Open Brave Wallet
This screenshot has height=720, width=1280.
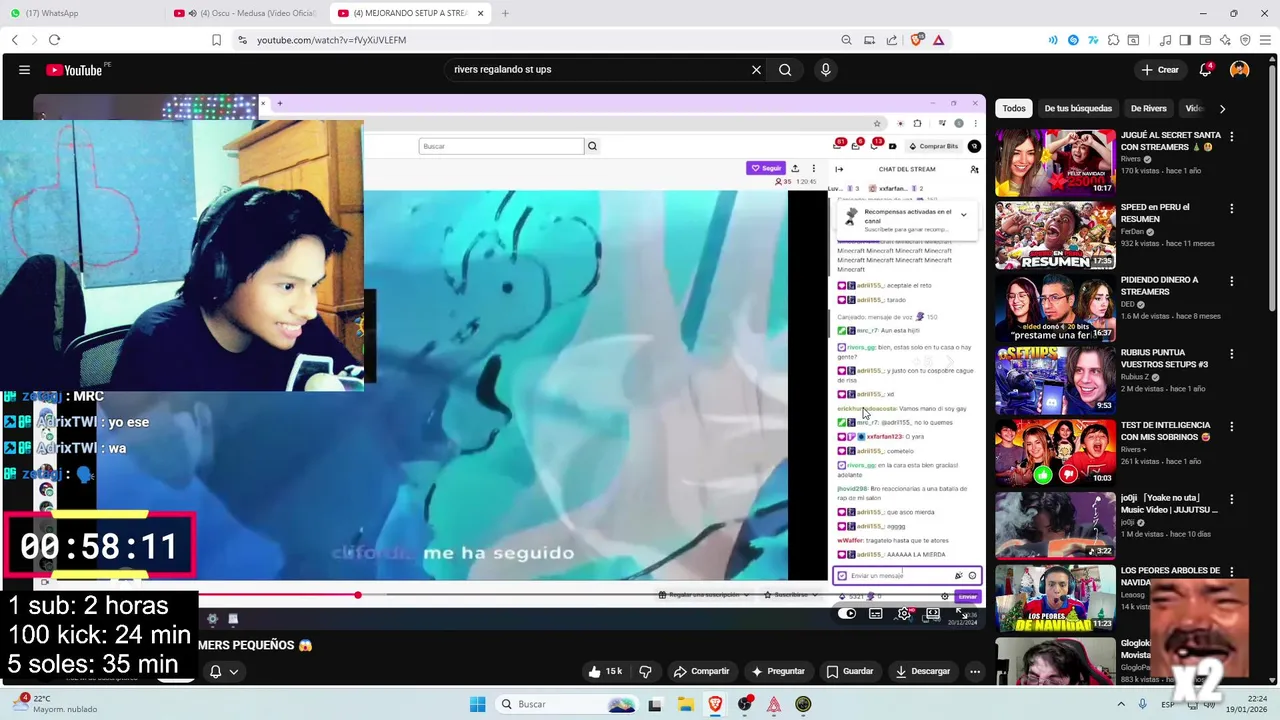(x=1205, y=40)
